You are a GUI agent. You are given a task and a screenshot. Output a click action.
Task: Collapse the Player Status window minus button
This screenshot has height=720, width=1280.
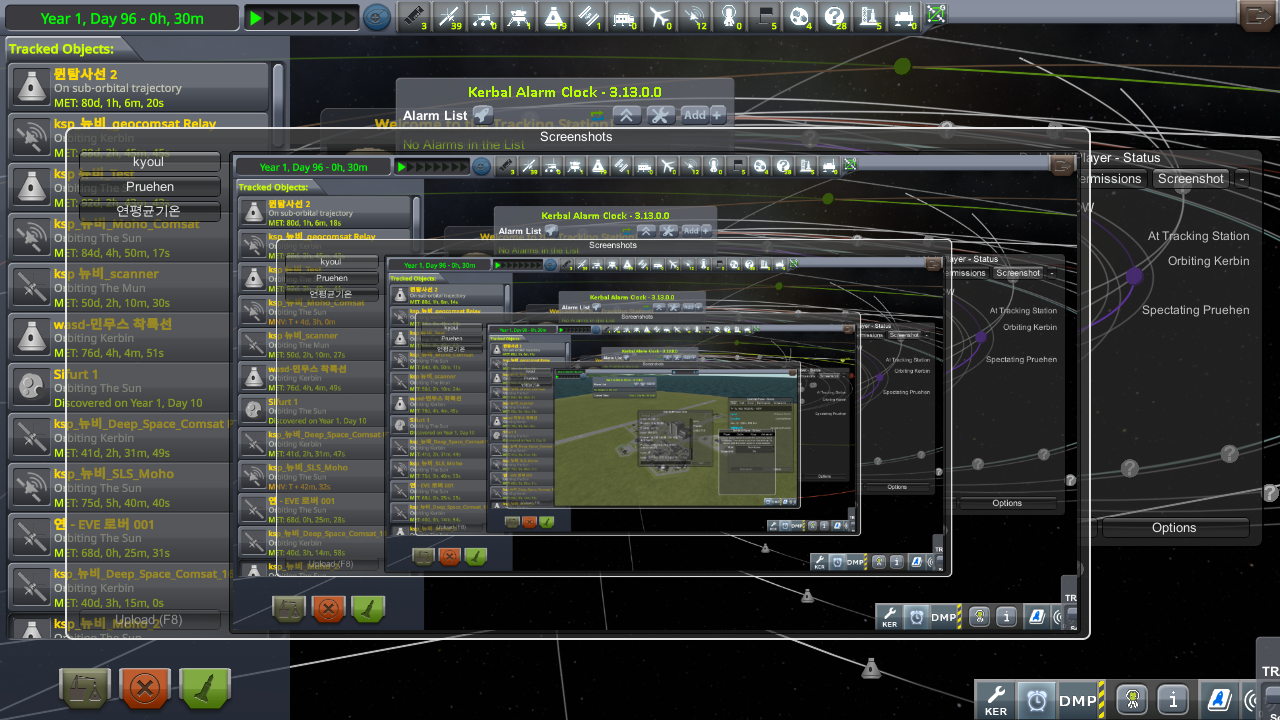[x=1241, y=179]
